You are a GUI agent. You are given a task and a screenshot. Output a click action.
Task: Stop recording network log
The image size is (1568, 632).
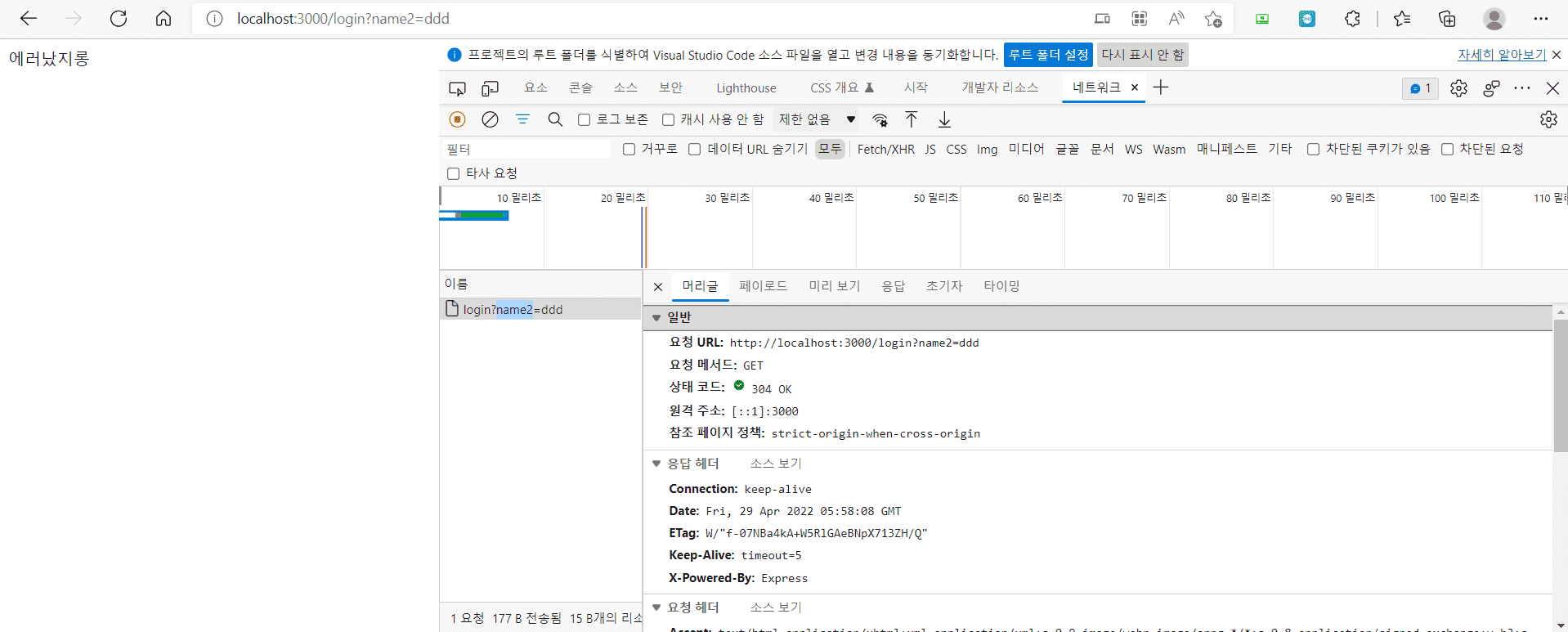(x=458, y=119)
